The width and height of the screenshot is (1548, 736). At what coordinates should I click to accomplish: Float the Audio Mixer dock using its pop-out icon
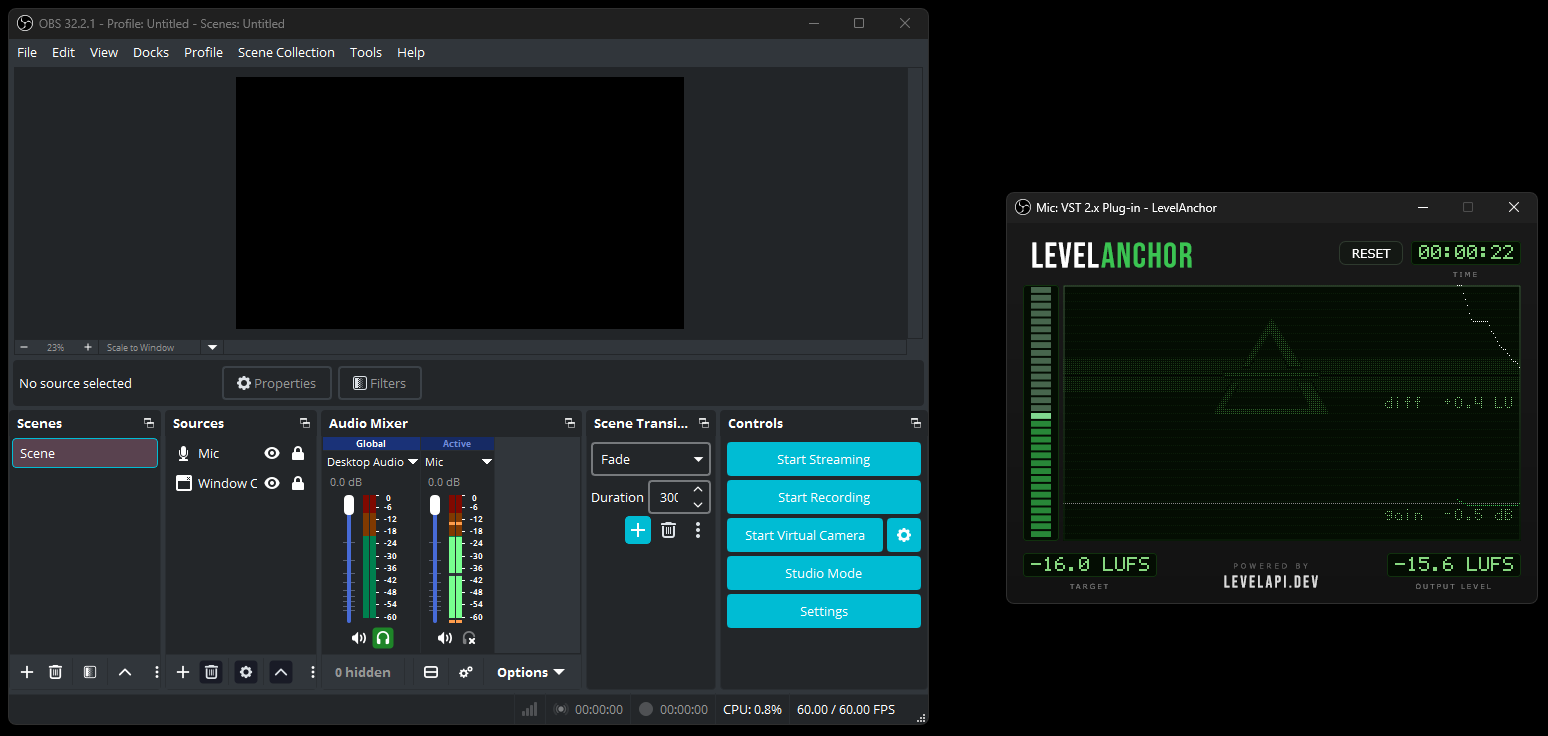[570, 423]
